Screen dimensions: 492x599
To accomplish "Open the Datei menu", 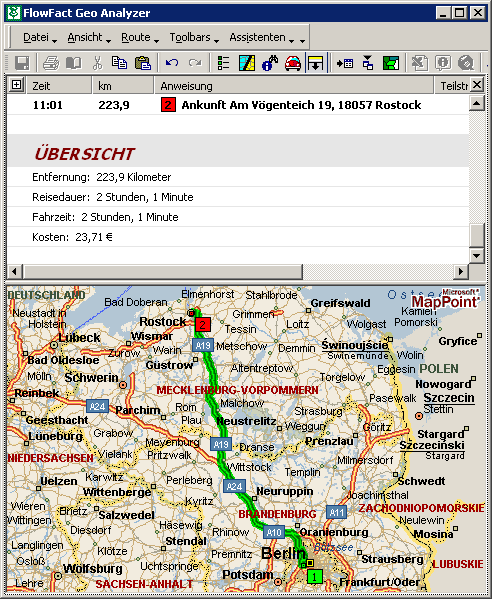I will (39, 37).
